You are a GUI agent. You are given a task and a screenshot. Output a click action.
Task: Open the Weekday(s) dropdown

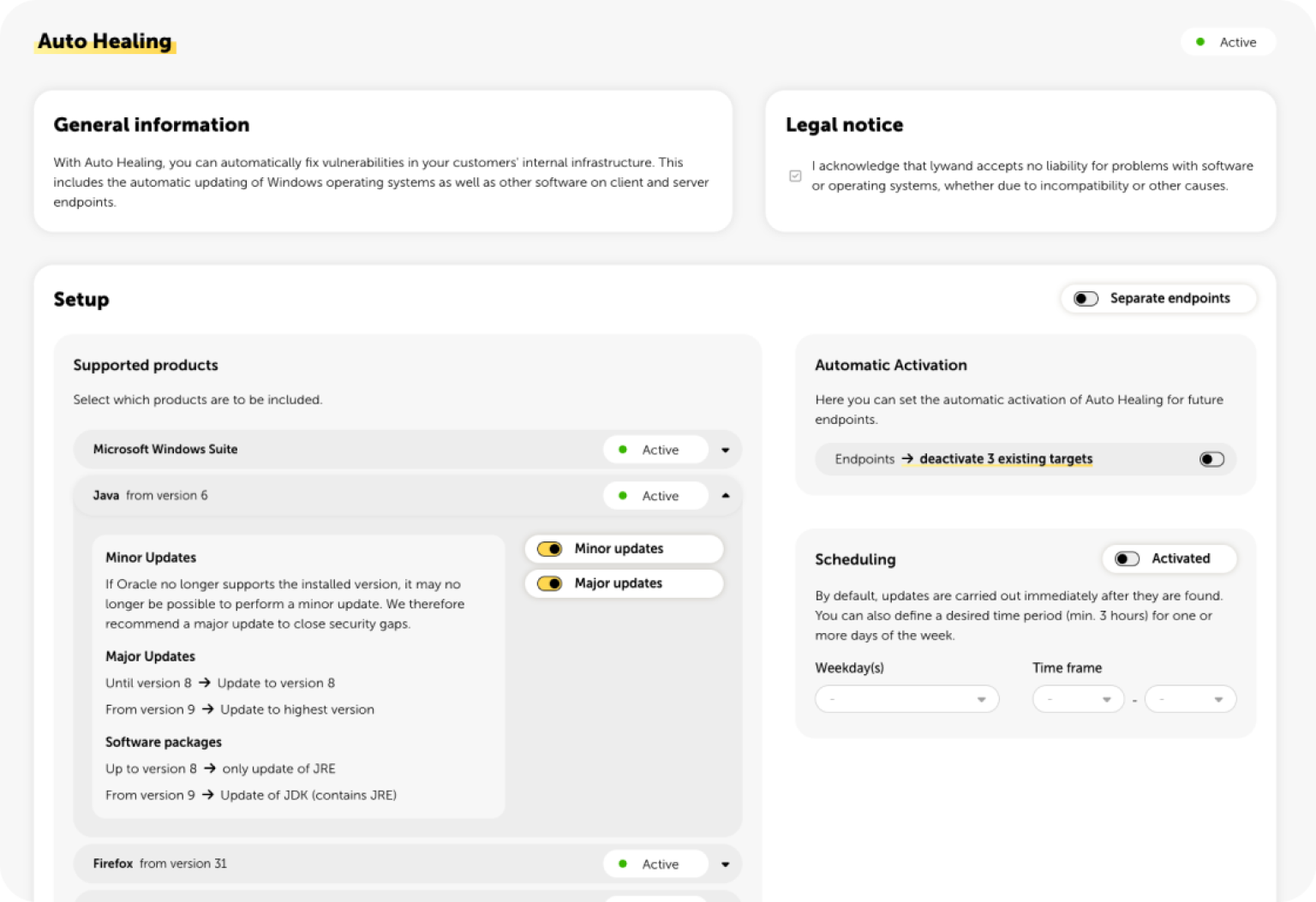[x=906, y=700]
